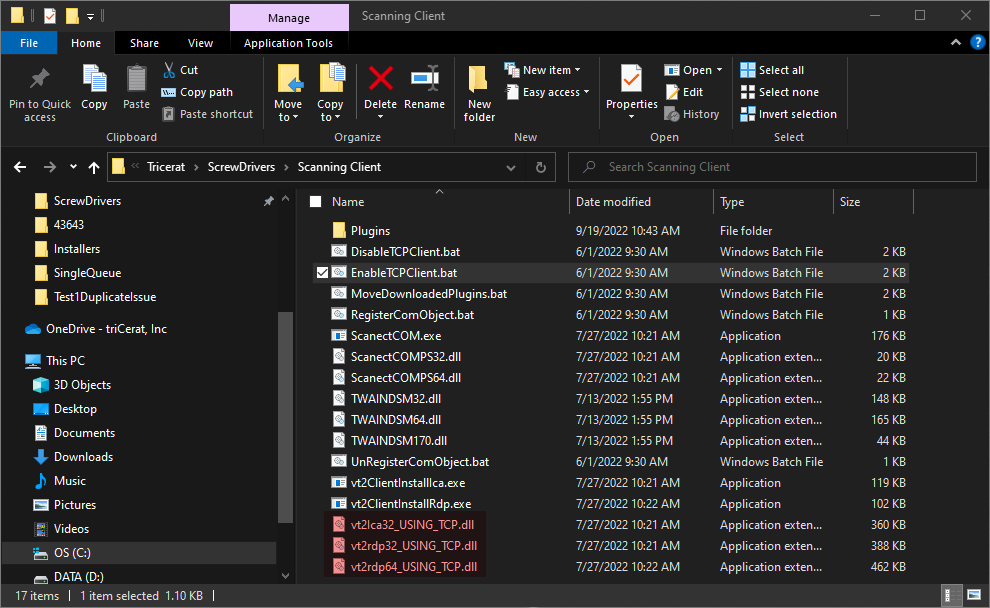
Task: Collapse the ribbon with the chevron arrow
Action: (955, 43)
